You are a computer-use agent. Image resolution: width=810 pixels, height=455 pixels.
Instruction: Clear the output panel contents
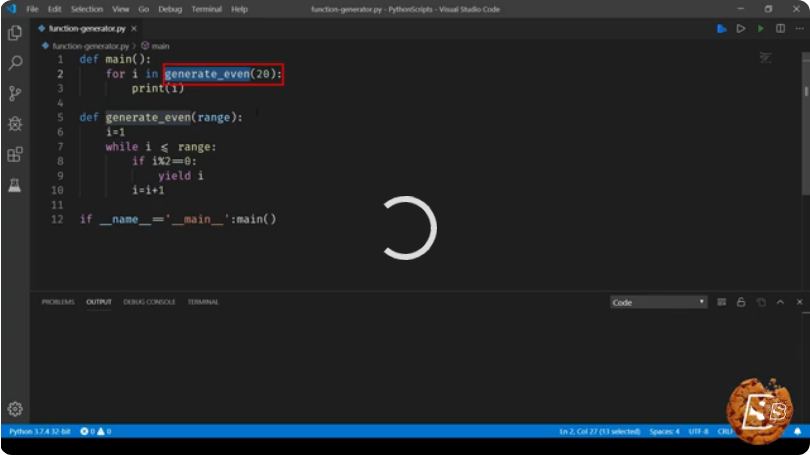tap(721, 302)
